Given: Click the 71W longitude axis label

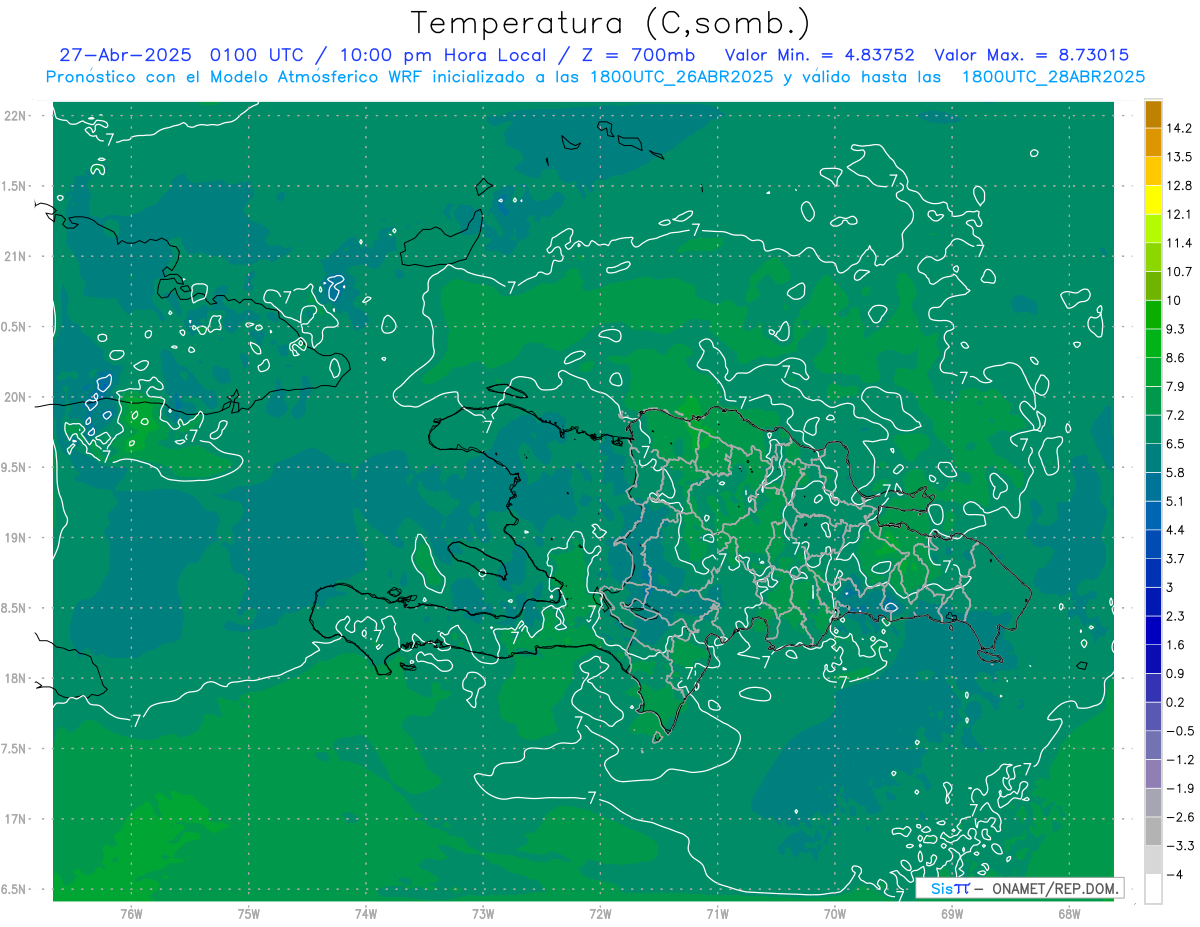Looking at the screenshot, I should tap(717, 913).
